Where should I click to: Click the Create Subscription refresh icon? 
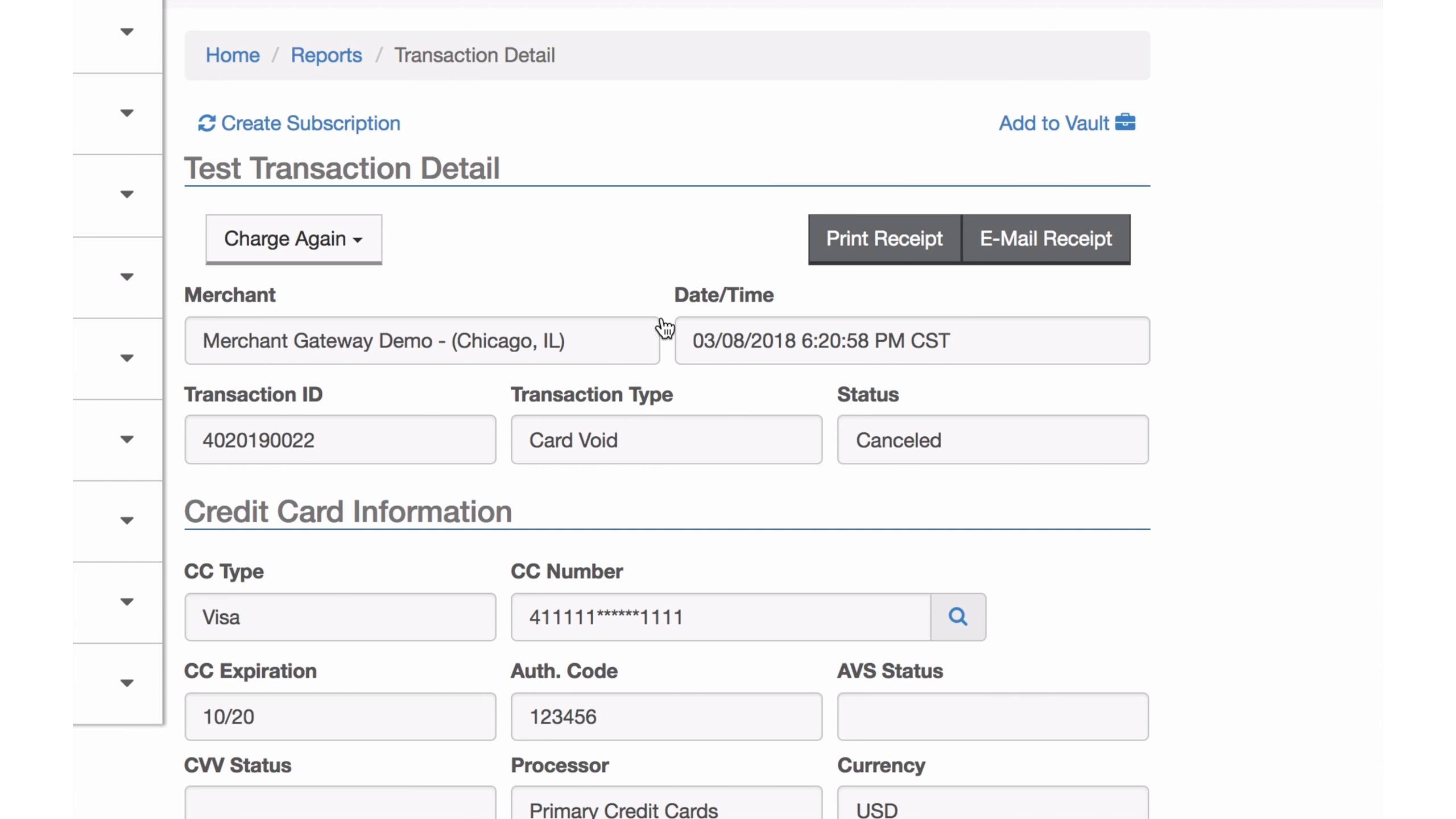(206, 123)
